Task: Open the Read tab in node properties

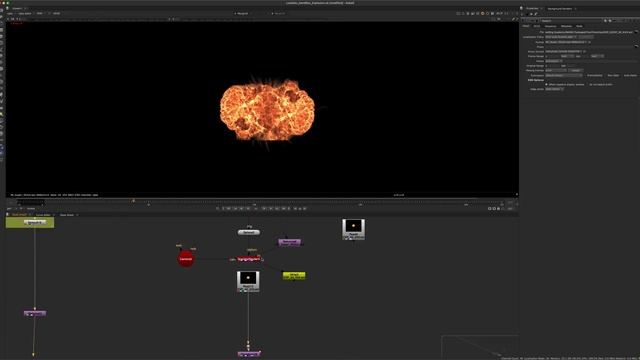Action: (x=526, y=26)
